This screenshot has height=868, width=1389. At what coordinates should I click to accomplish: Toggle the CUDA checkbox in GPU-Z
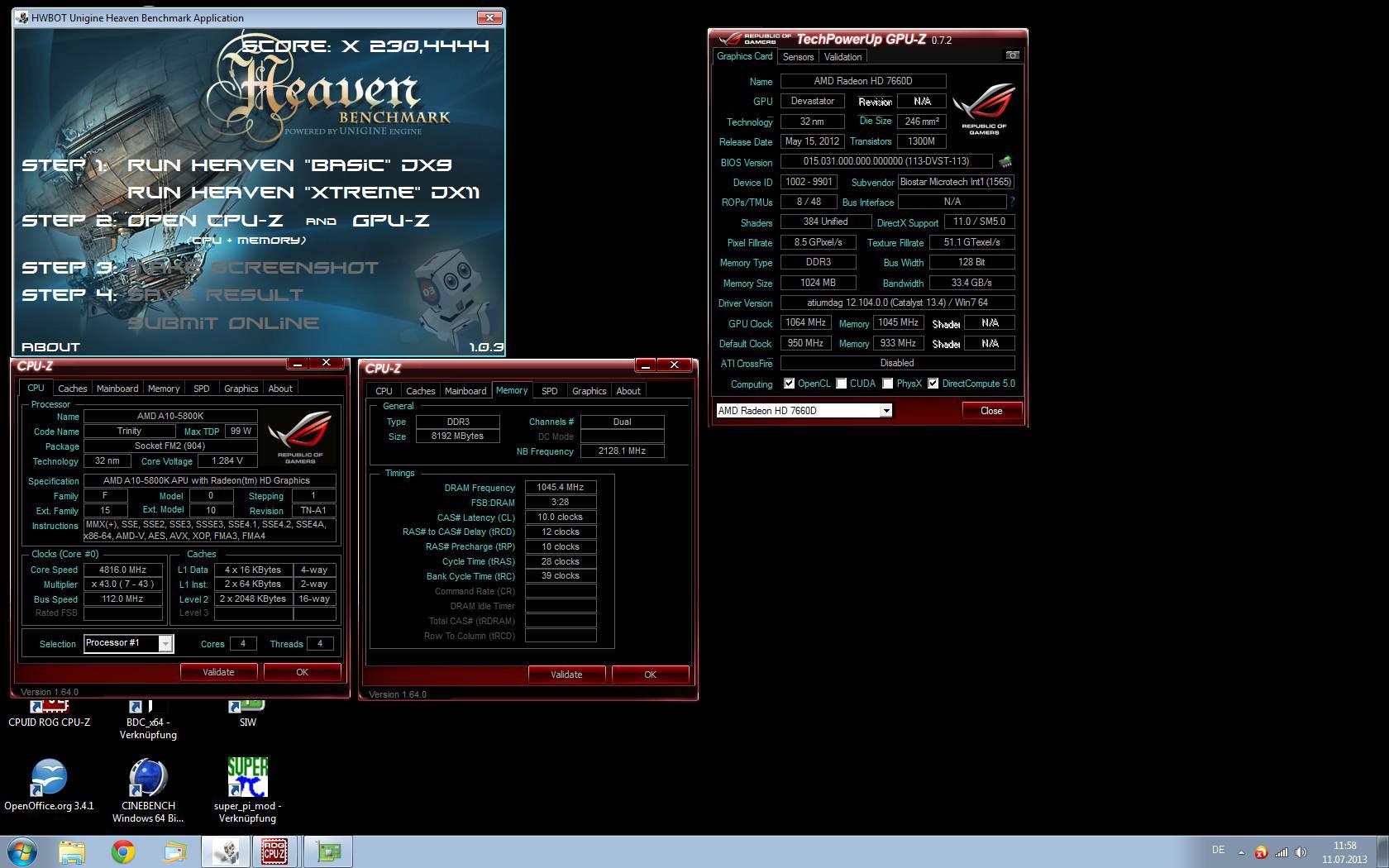click(842, 384)
